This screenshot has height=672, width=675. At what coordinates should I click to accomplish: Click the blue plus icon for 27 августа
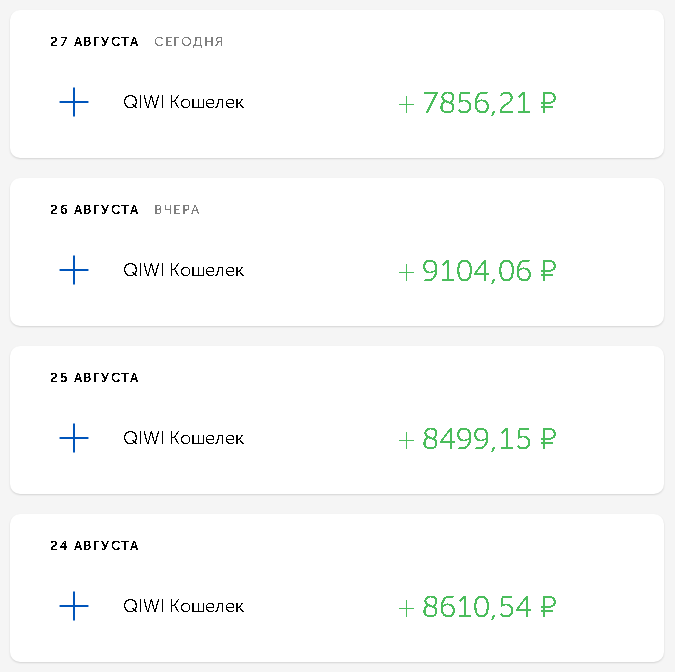74,102
